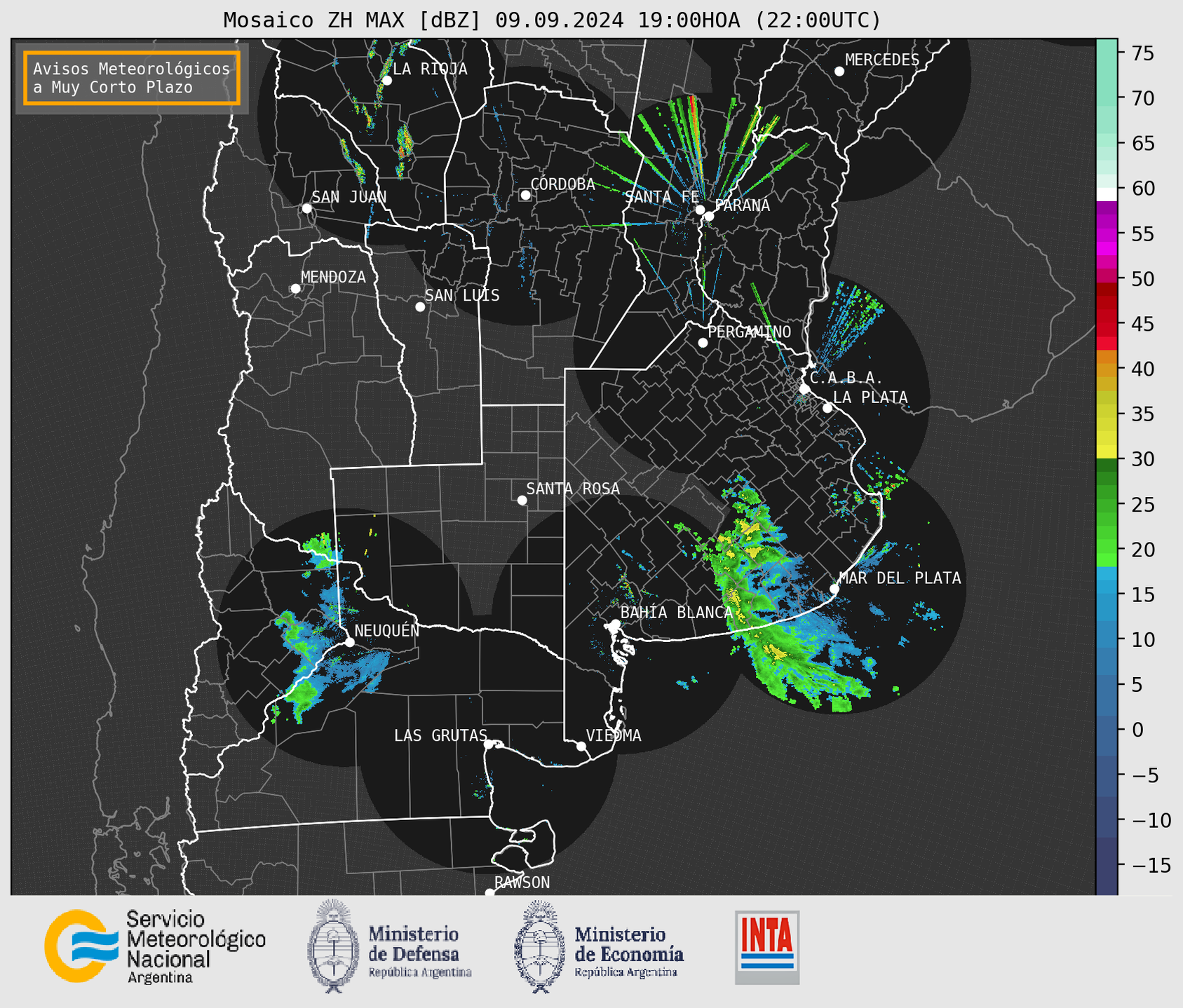Click the Paraná city marker
Screen dimensions: 1183x1008
click(709, 216)
